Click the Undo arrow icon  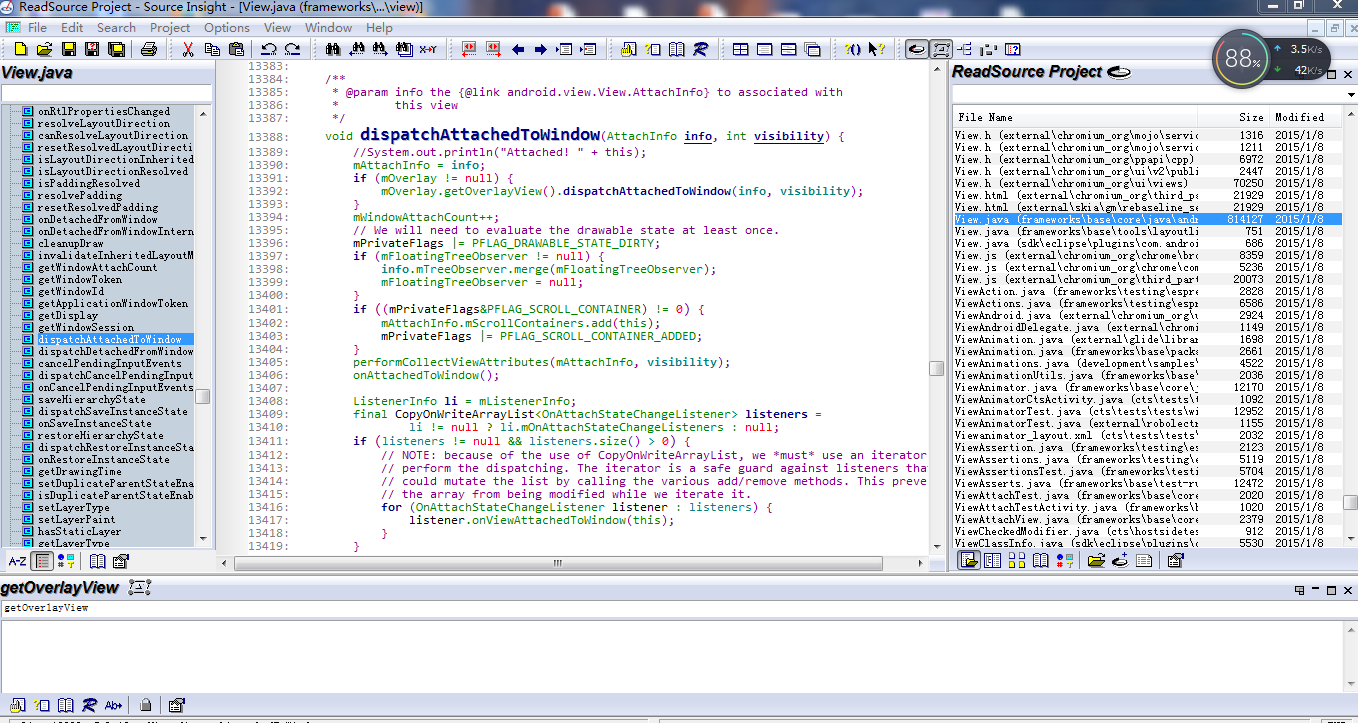(x=268, y=49)
